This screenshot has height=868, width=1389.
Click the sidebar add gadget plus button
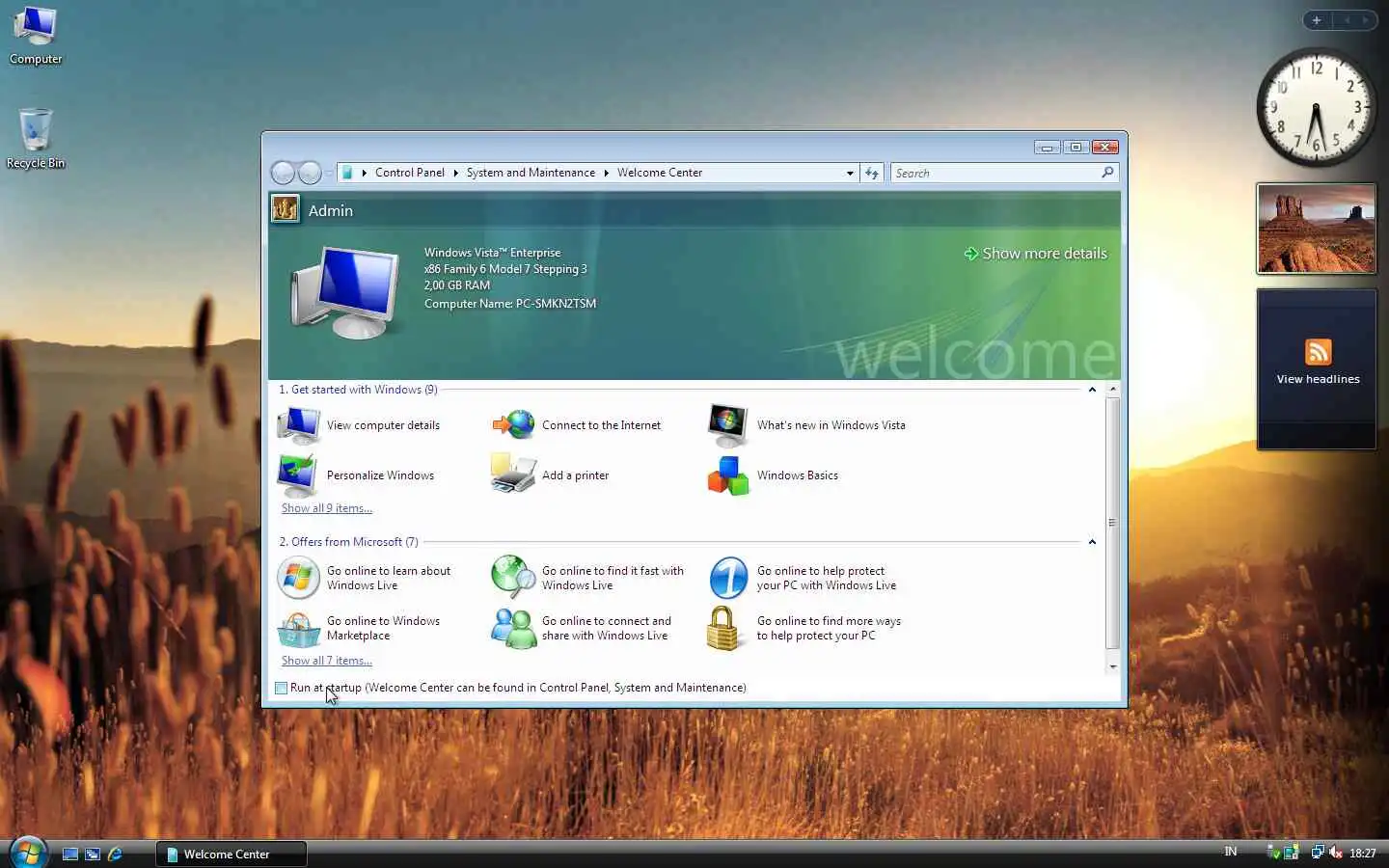1316,20
